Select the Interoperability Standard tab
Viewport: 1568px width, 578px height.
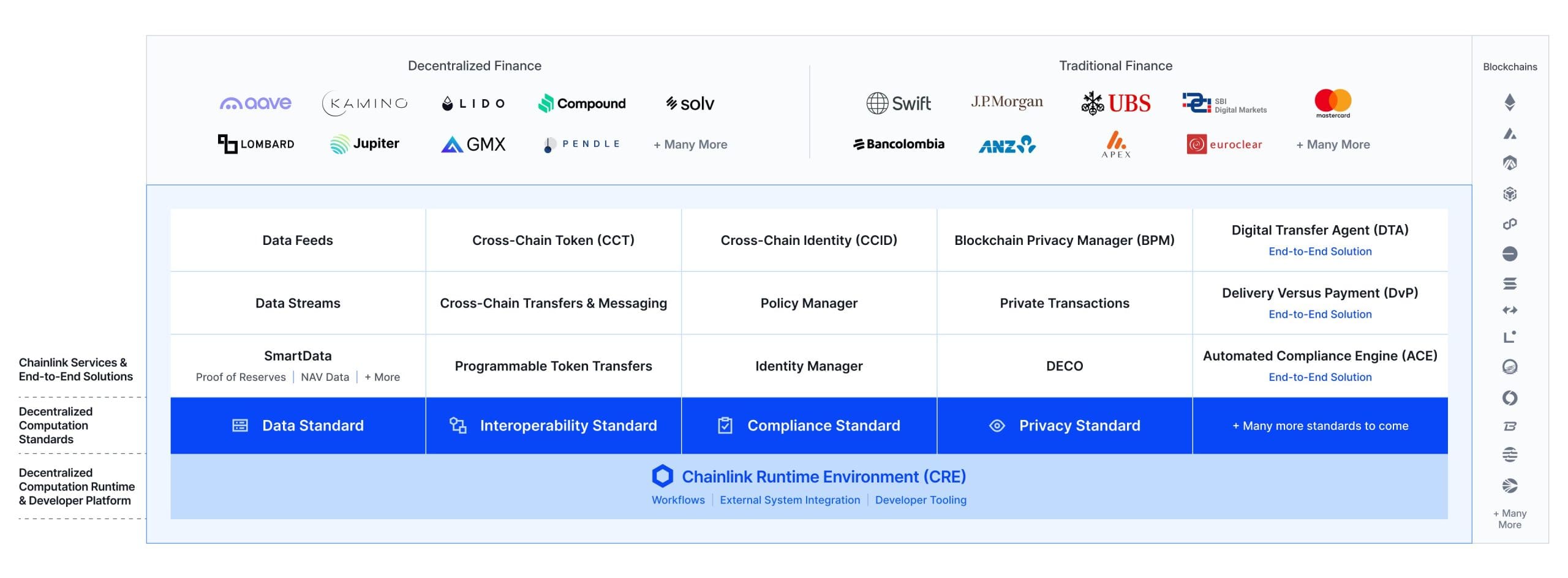pos(554,426)
